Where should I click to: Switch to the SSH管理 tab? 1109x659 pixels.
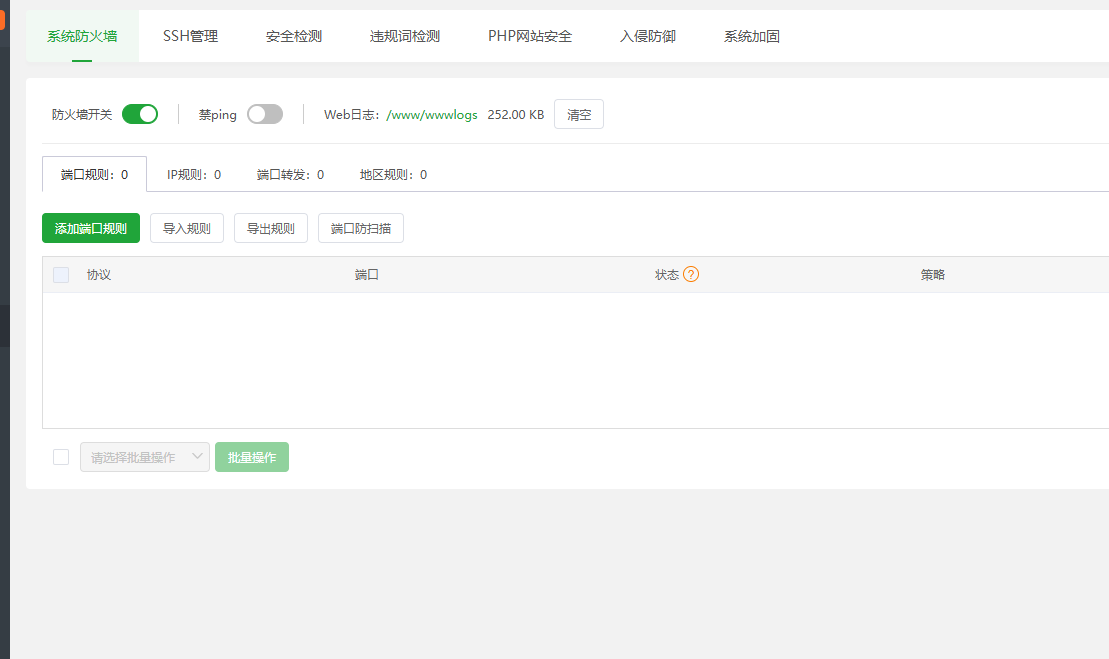pyautogui.click(x=190, y=35)
